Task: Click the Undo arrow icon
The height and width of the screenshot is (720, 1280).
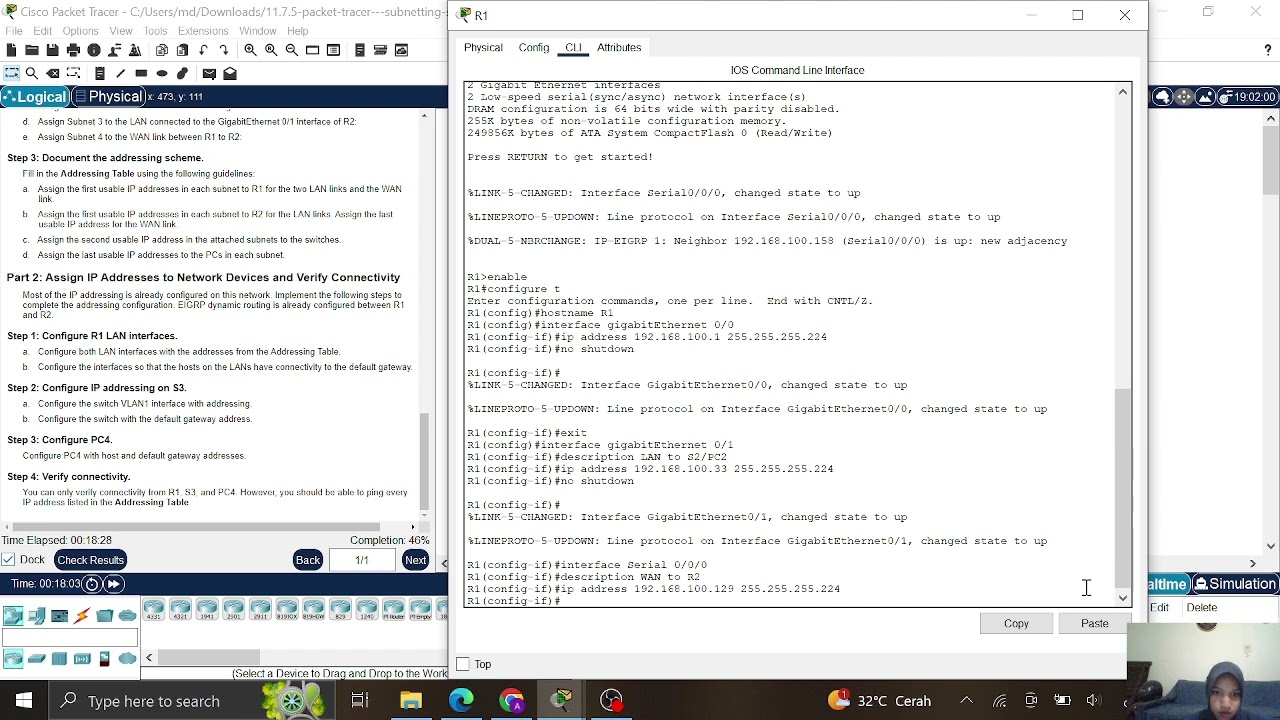Action: tap(203, 50)
